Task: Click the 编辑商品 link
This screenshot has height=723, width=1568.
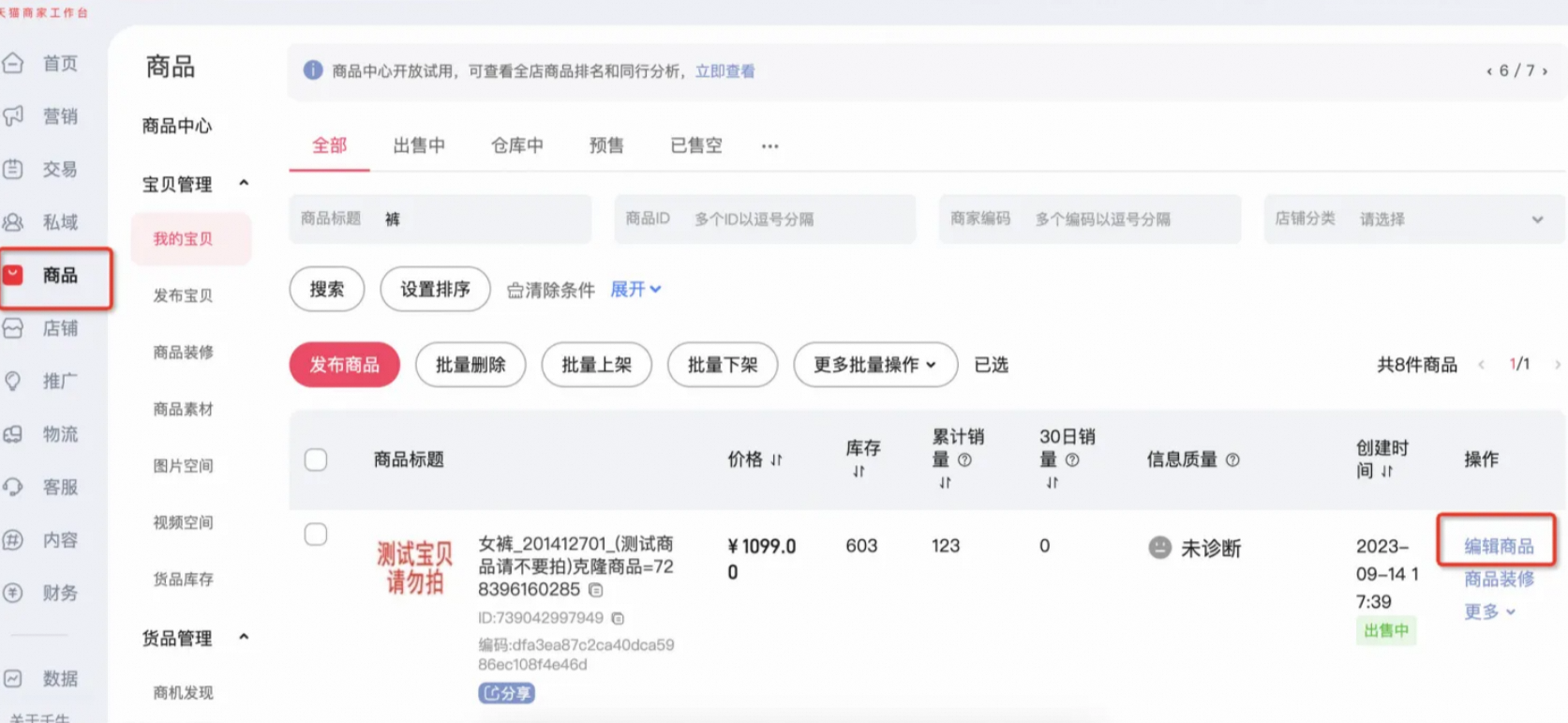Action: pos(1500,547)
